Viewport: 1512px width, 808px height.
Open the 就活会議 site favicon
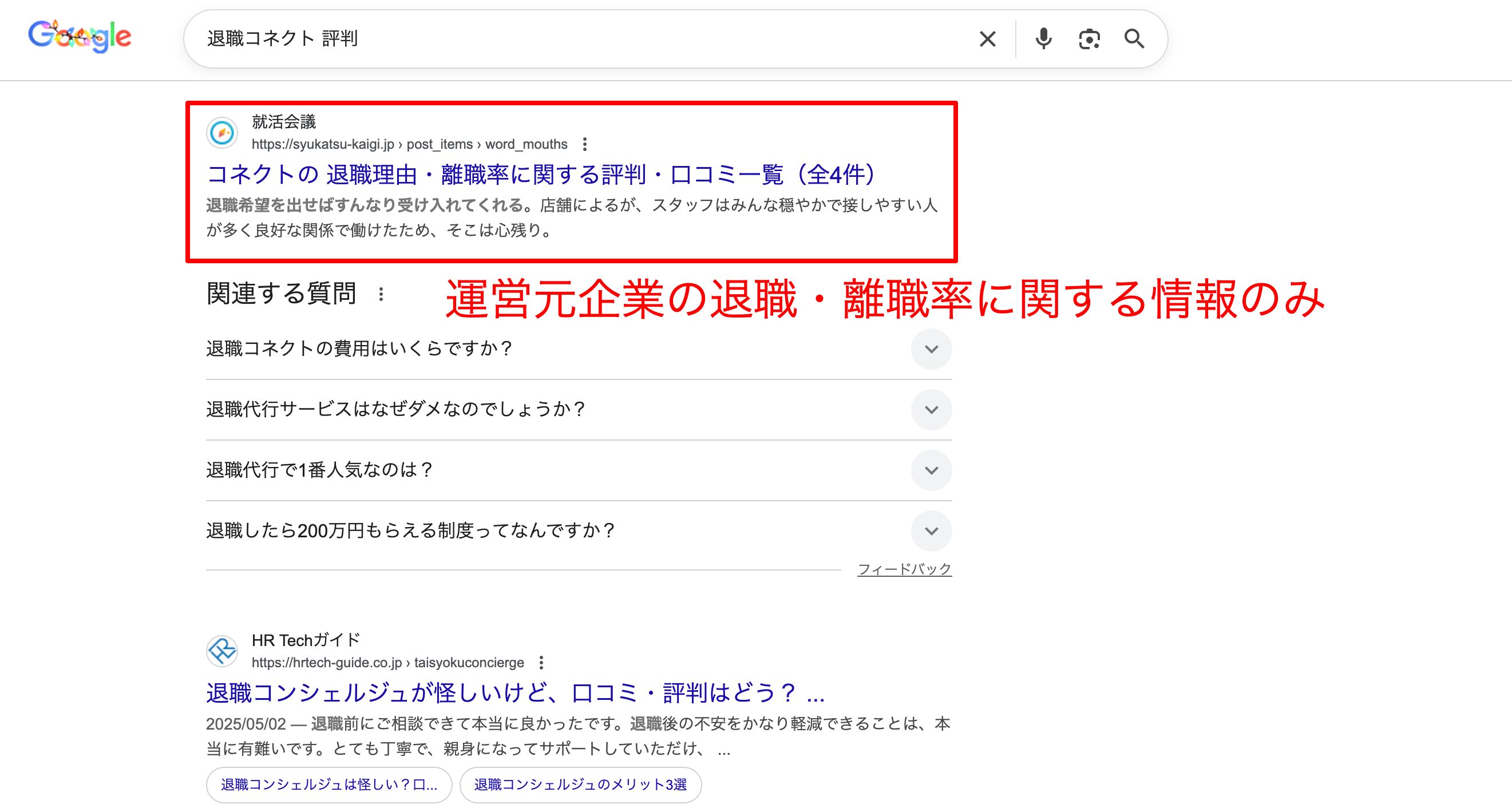(x=222, y=133)
